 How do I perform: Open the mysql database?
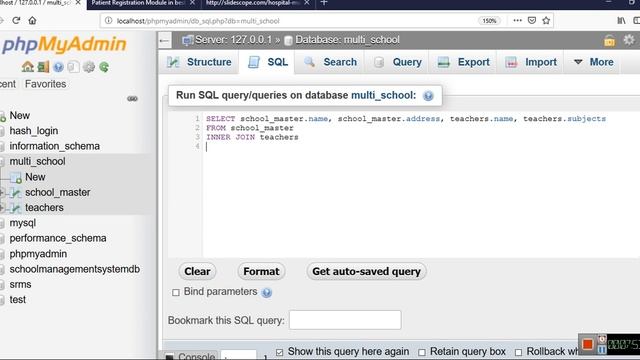point(22,223)
